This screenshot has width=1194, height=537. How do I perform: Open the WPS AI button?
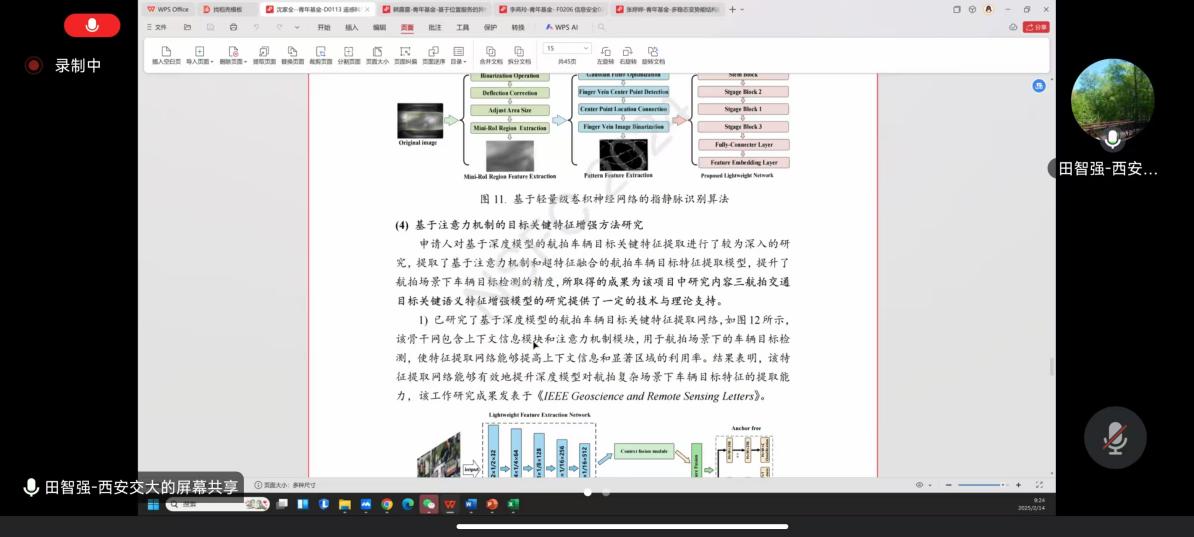(x=562, y=27)
